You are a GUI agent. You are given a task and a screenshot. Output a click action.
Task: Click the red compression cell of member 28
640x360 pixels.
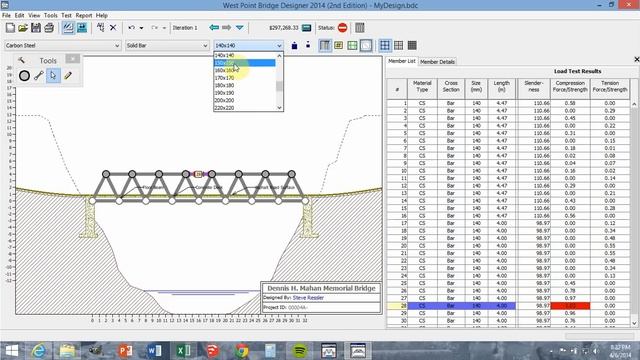tap(570, 306)
